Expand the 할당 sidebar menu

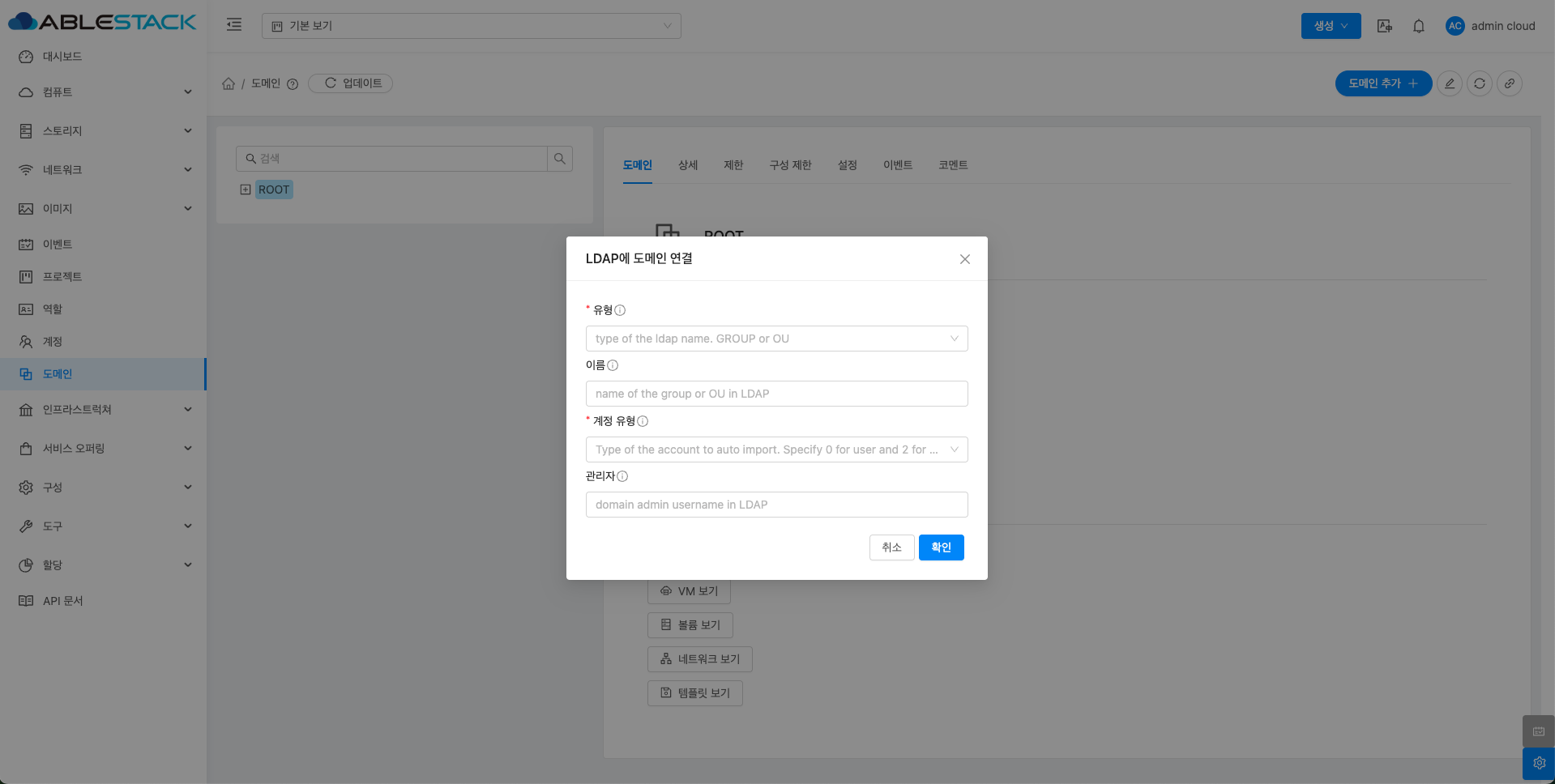point(103,565)
